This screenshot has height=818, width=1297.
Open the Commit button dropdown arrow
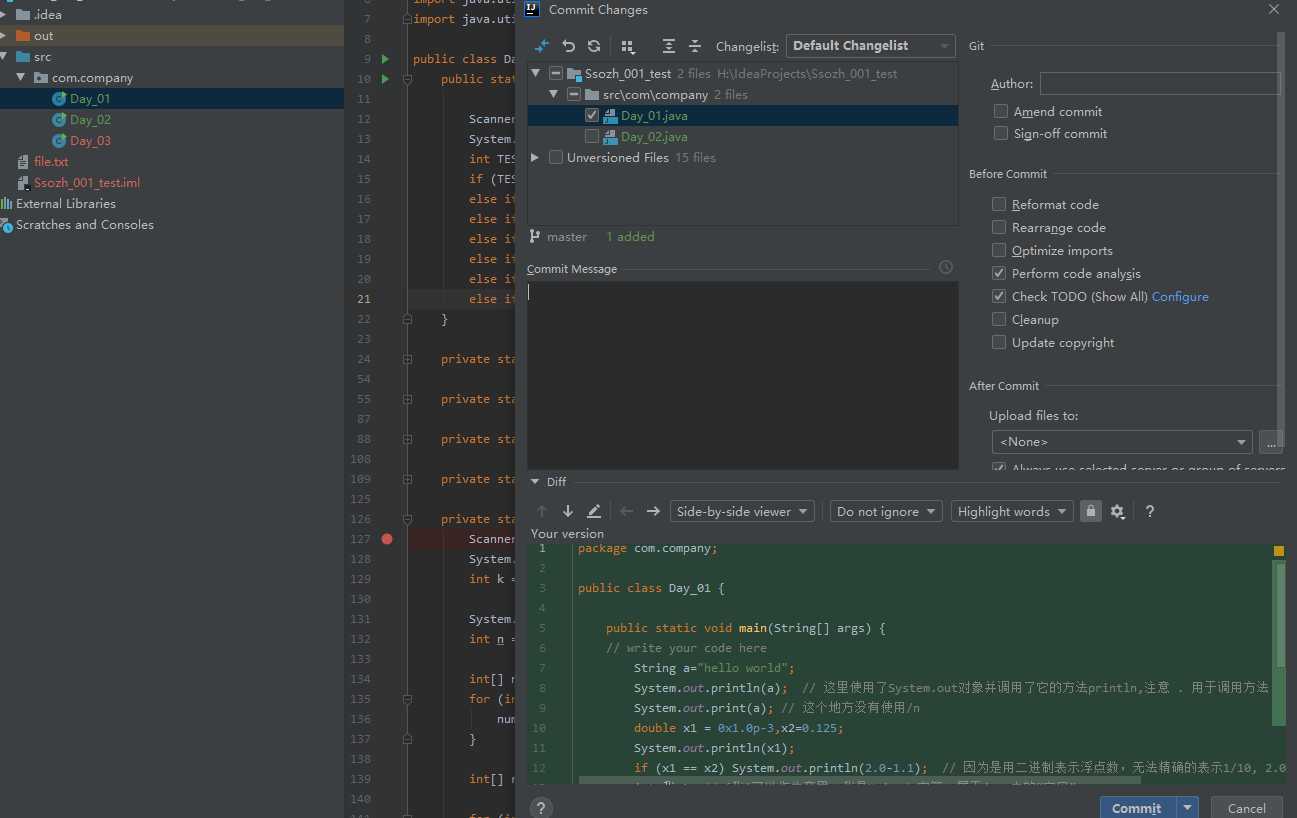pos(1187,808)
